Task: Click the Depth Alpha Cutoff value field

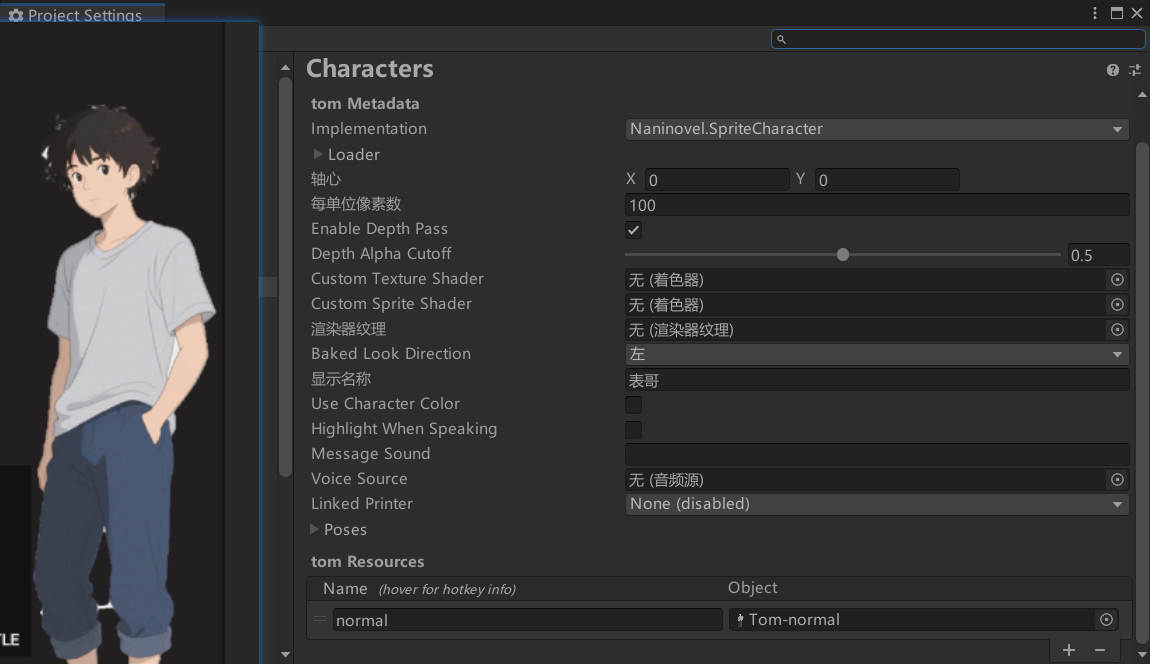Action: pyautogui.click(x=1098, y=255)
